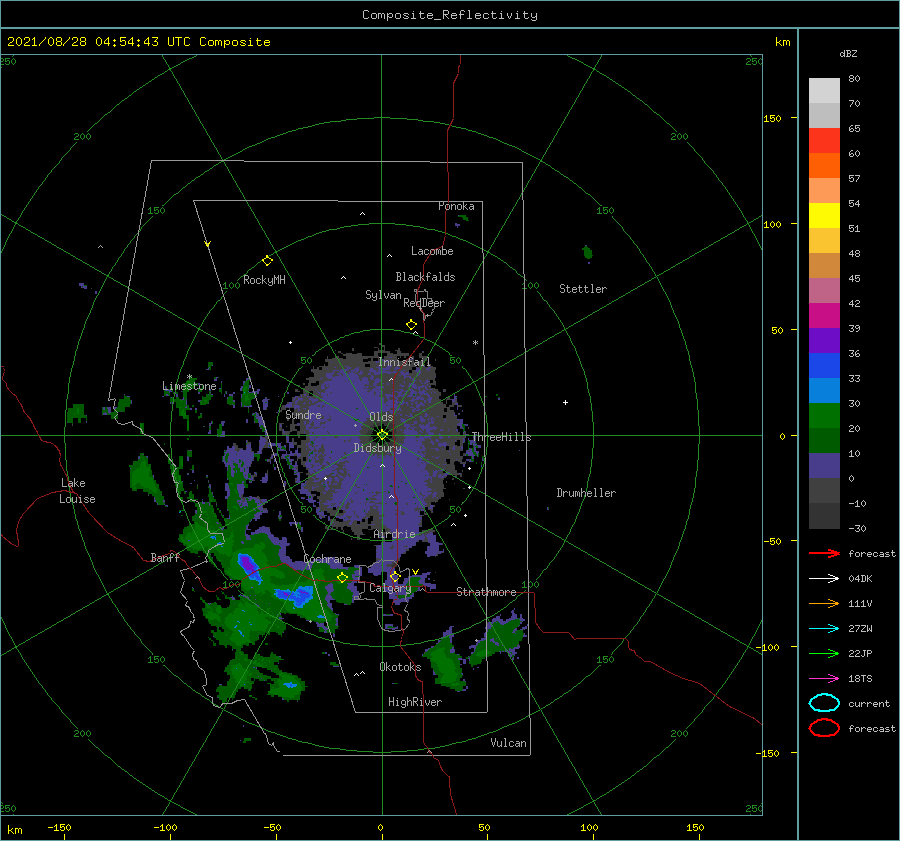Click the green echo near Stettler
This screenshot has height=841, width=900.
point(587,252)
